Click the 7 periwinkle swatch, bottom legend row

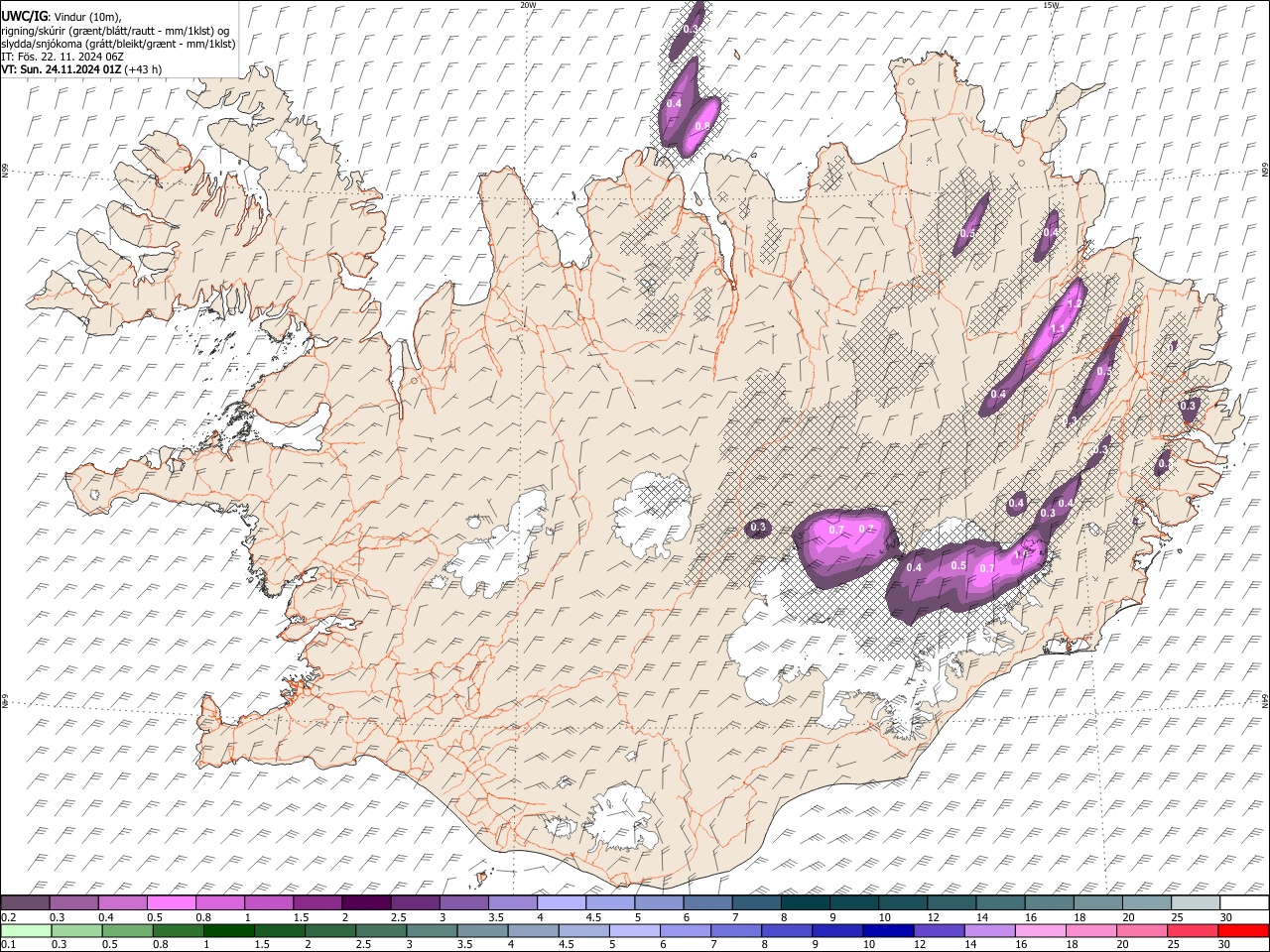(736, 930)
